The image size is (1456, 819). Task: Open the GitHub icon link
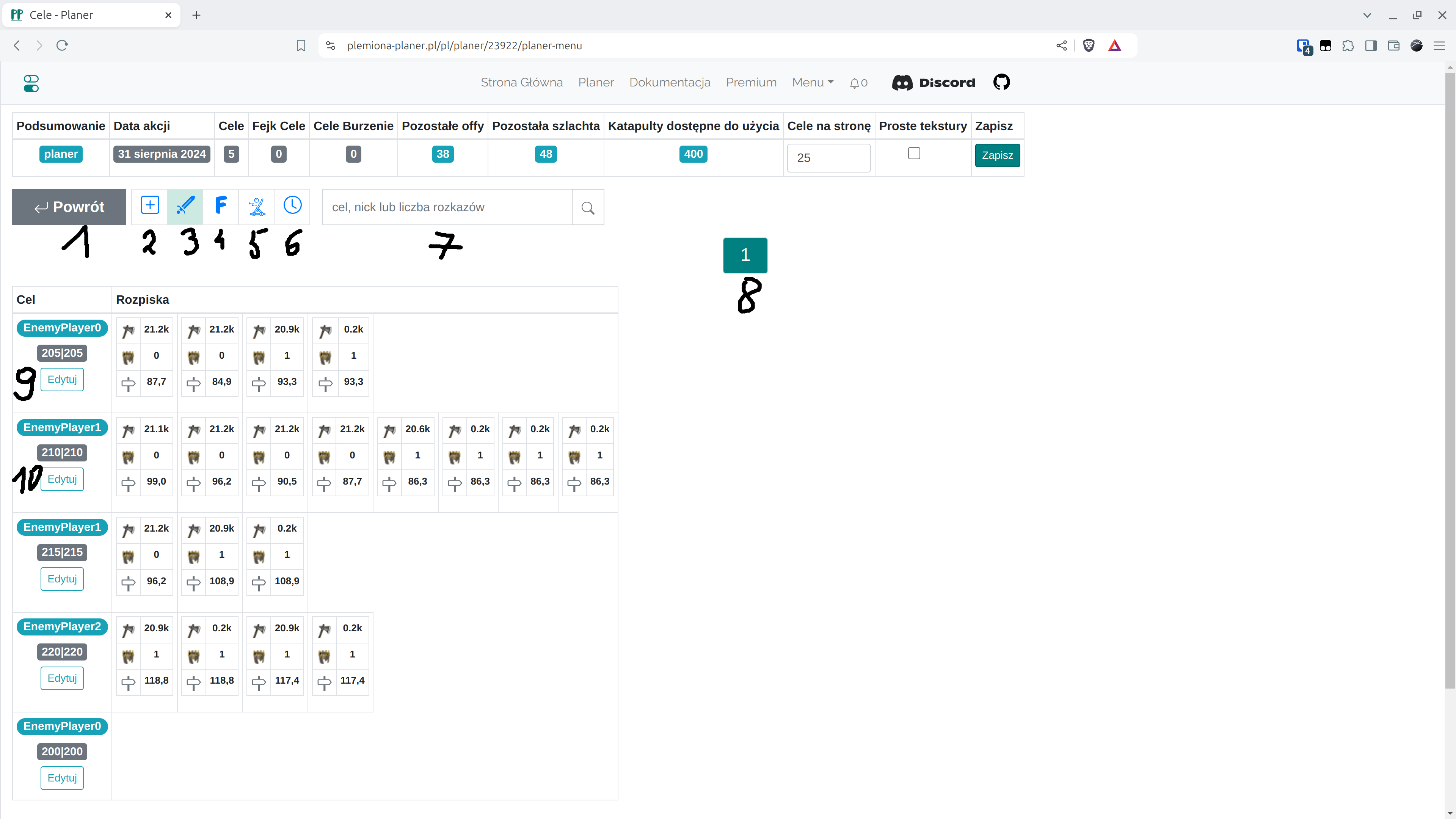tap(1001, 83)
